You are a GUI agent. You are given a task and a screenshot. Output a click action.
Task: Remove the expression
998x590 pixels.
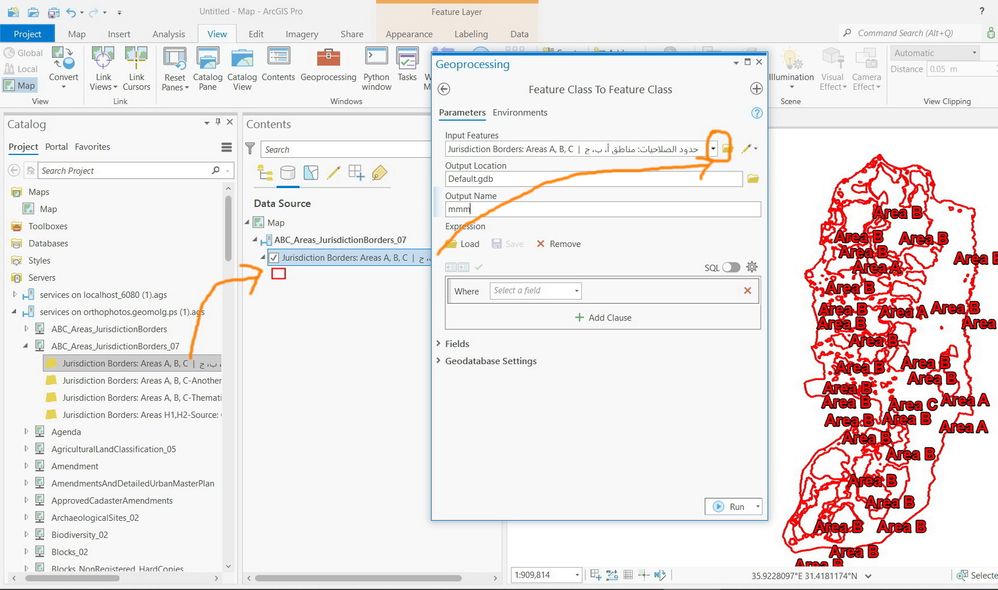pyautogui.click(x=559, y=244)
